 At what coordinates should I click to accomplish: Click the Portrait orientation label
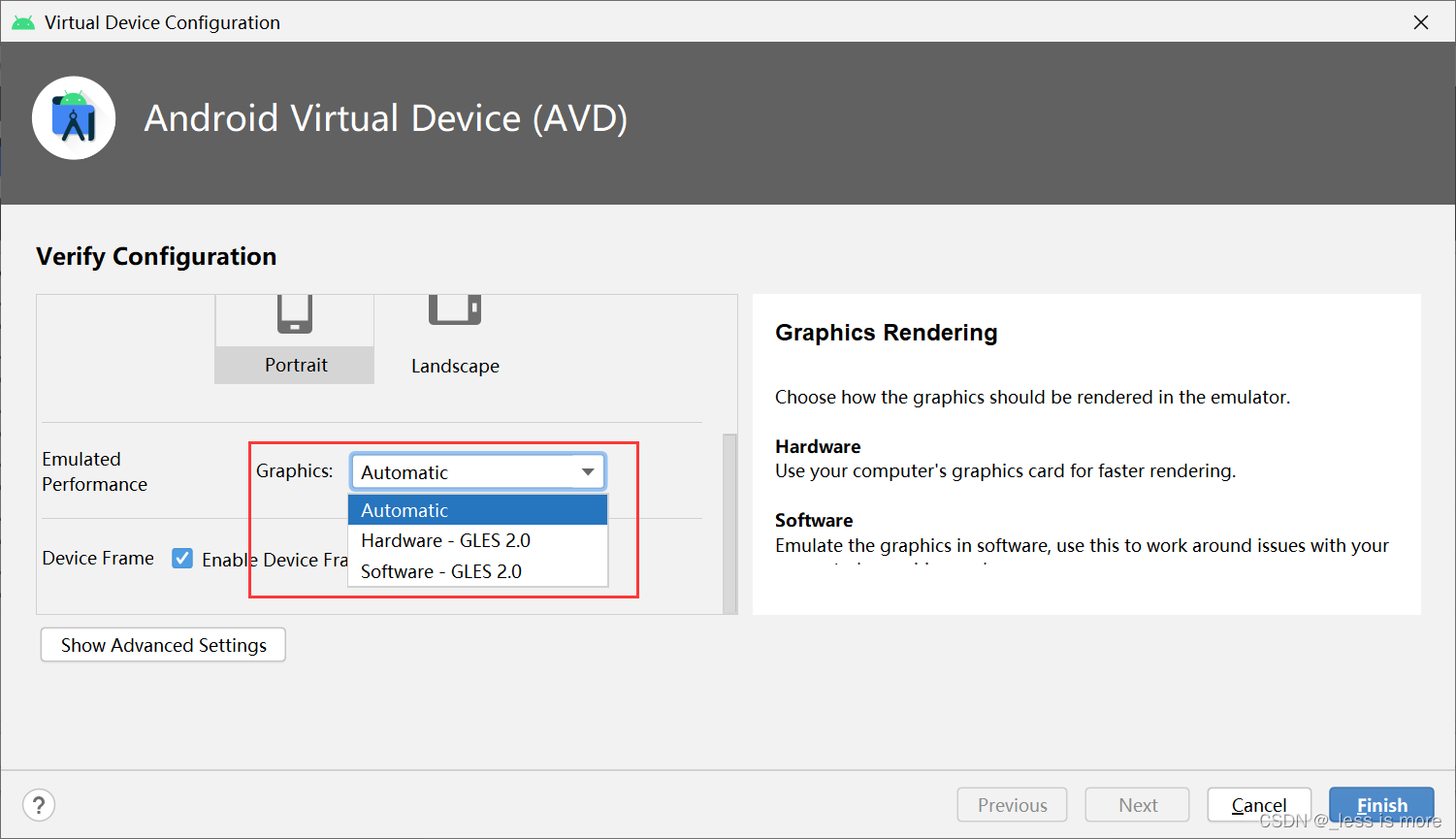click(x=296, y=365)
